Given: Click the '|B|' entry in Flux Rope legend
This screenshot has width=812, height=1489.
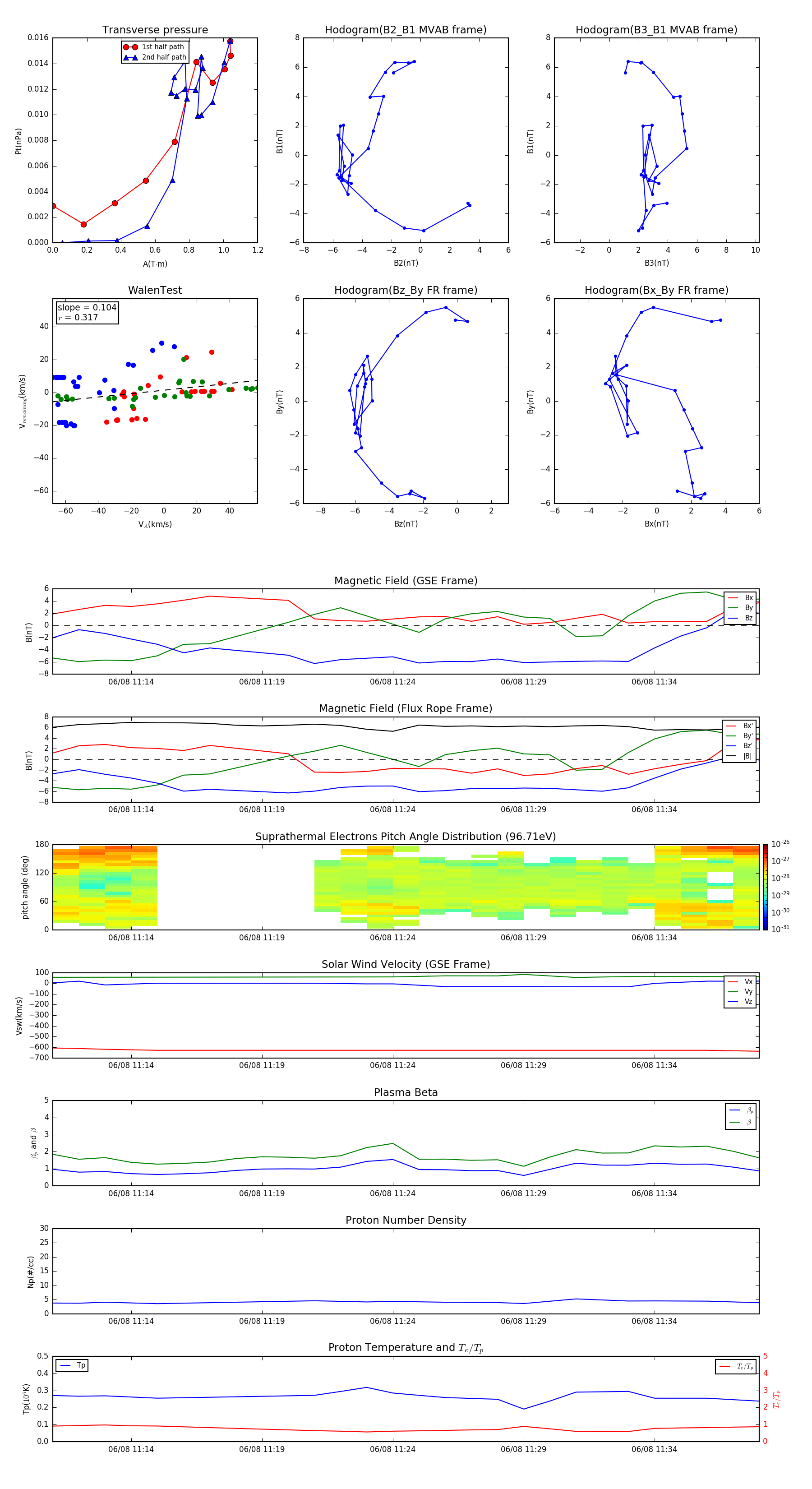Looking at the screenshot, I should [739, 756].
